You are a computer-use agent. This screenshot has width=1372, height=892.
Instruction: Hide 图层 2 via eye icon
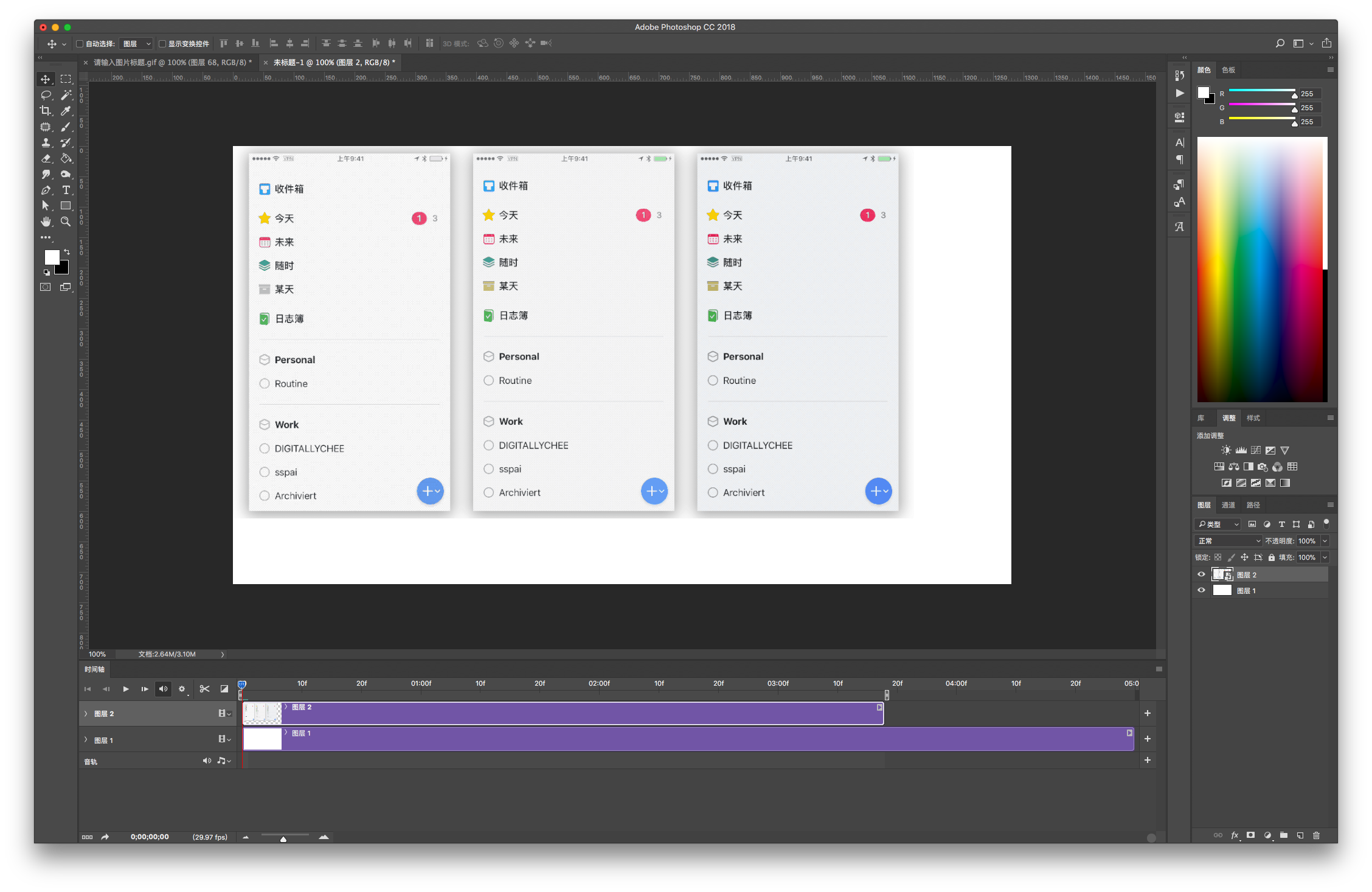pyautogui.click(x=1201, y=574)
